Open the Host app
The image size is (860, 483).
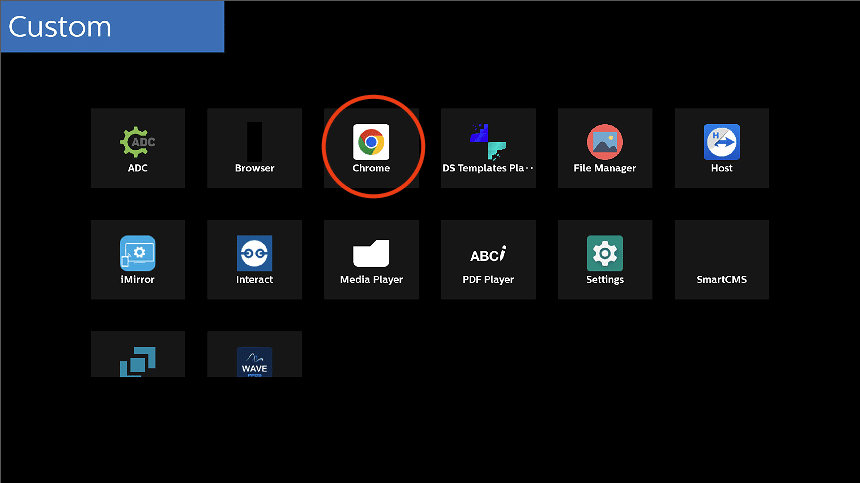point(722,148)
